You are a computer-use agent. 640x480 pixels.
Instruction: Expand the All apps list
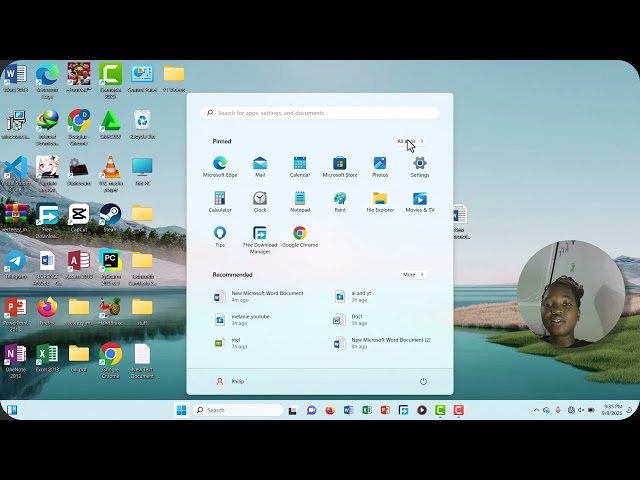point(410,141)
